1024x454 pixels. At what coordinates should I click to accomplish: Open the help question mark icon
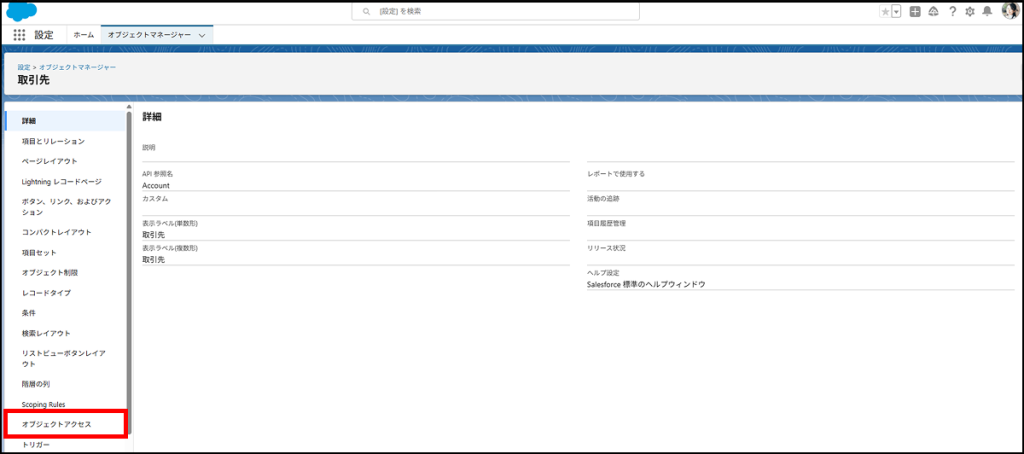[x=952, y=12]
